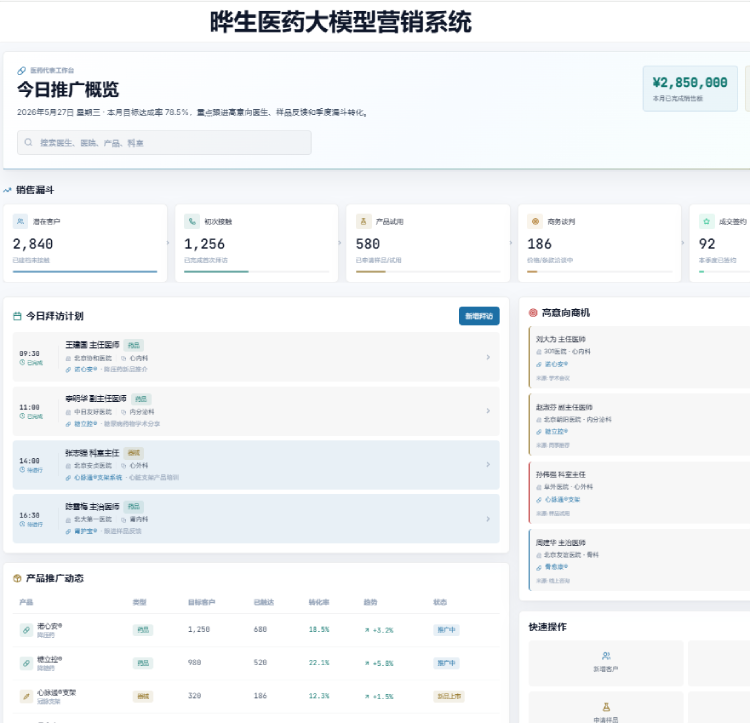
Task: Click the 新增拜访 button
Action: [x=479, y=316]
